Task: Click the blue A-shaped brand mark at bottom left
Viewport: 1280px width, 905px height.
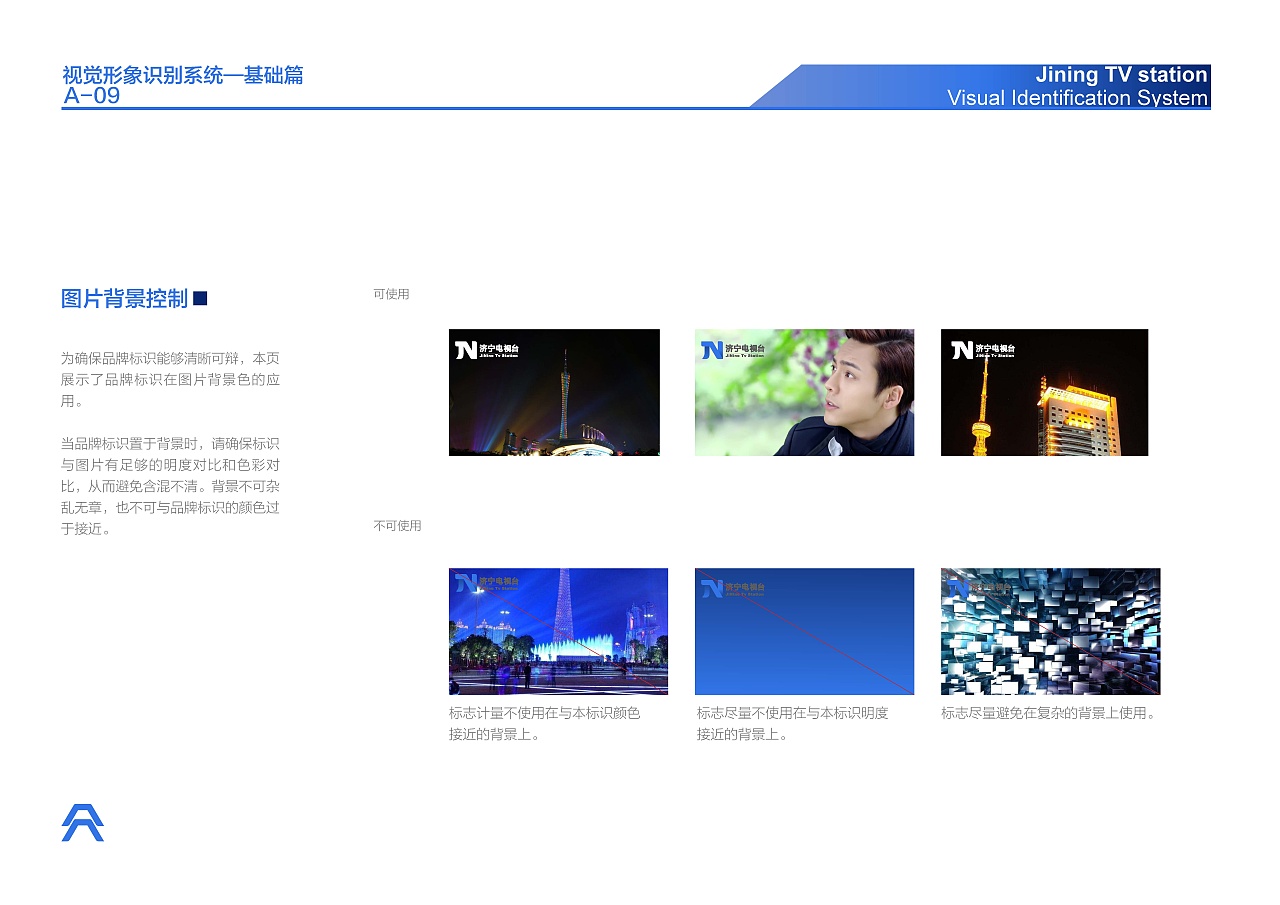Action: coord(82,822)
